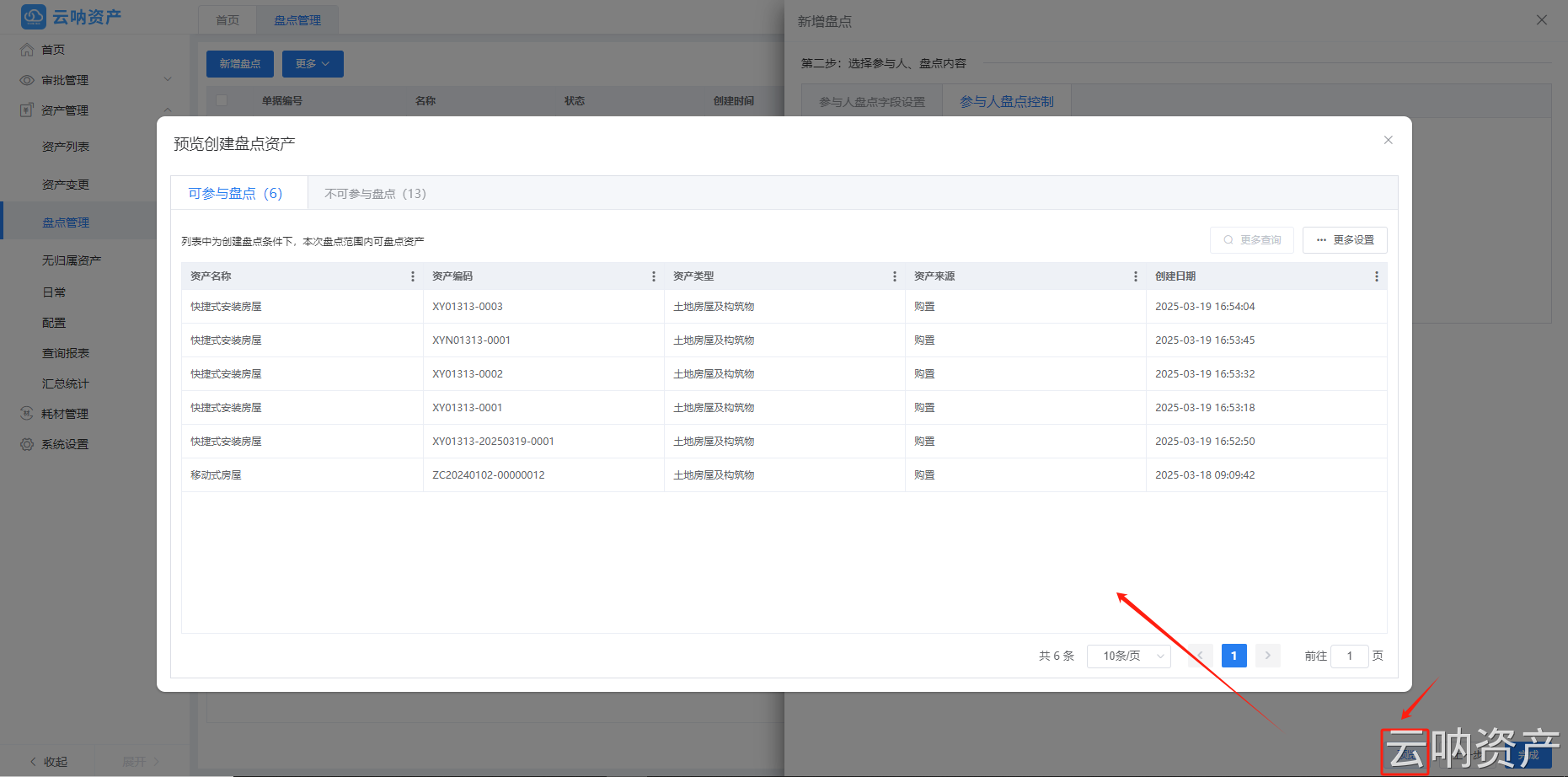The width and height of the screenshot is (1568, 777).
Task: Click the date 2025-03-19 16:53:32
Action: [1205, 374]
